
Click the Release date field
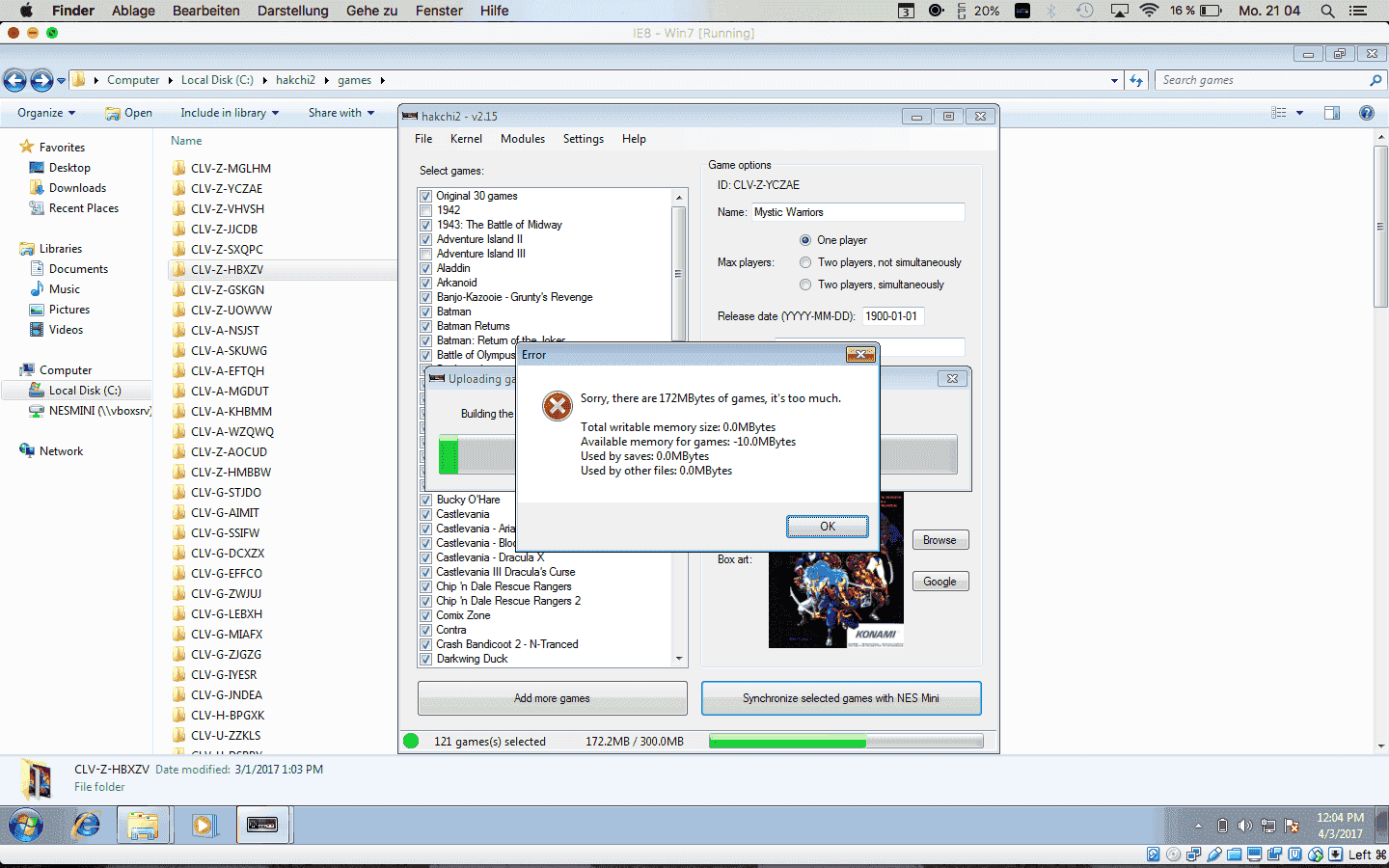893,316
